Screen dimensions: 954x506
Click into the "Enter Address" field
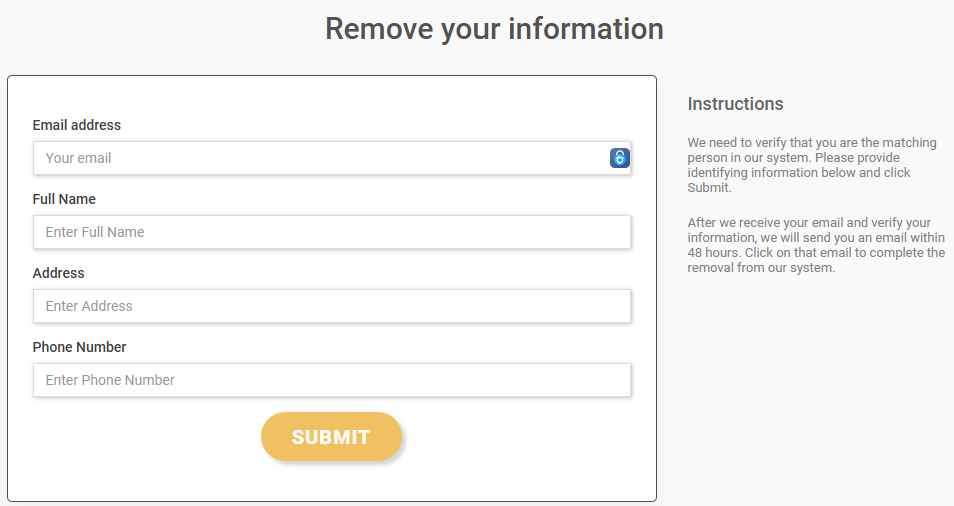331,306
